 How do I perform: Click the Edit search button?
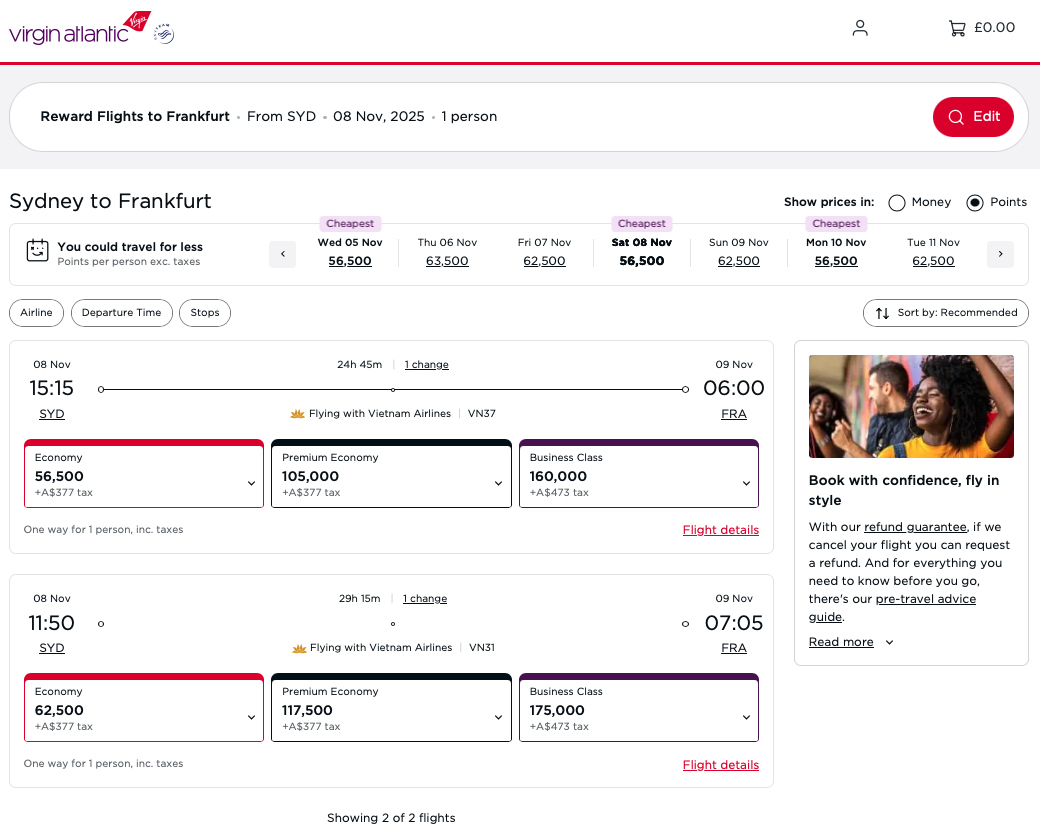coord(973,117)
